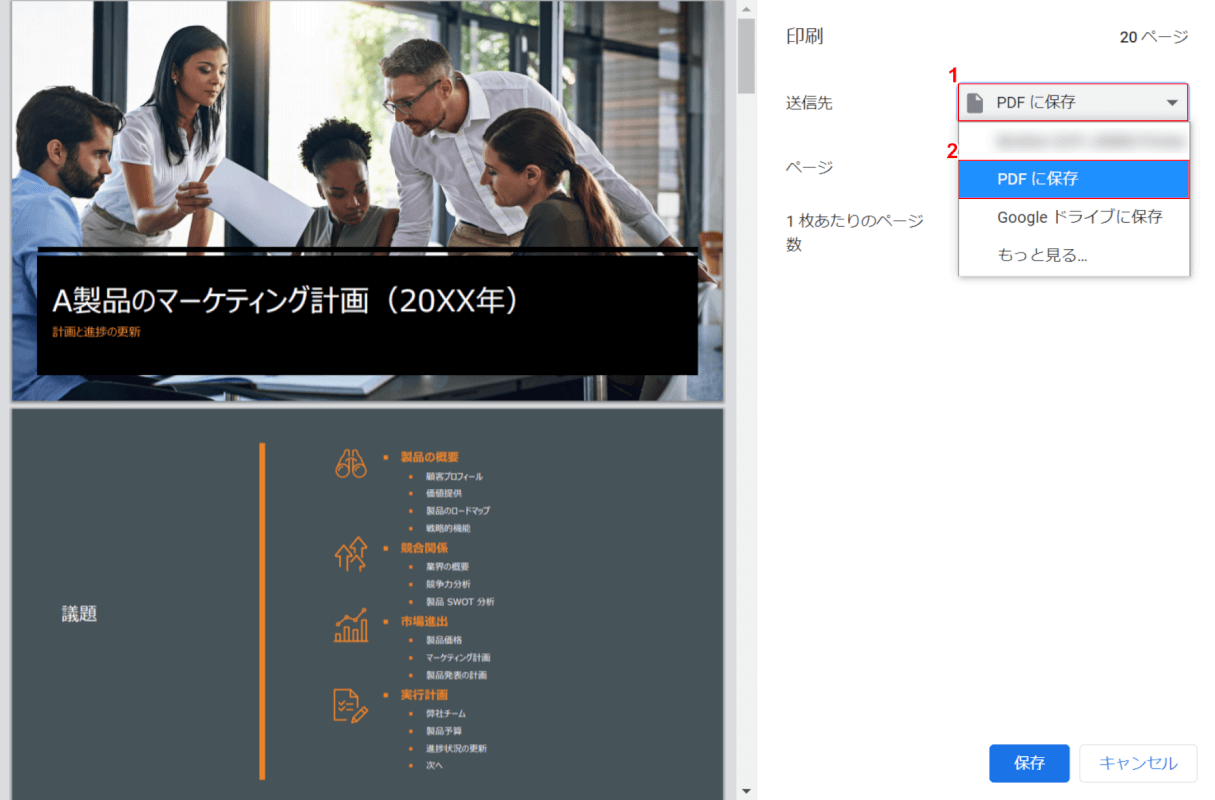Expand more destinations with もっと見る...
The image size is (1215, 800).
pyautogui.click(x=1042, y=255)
